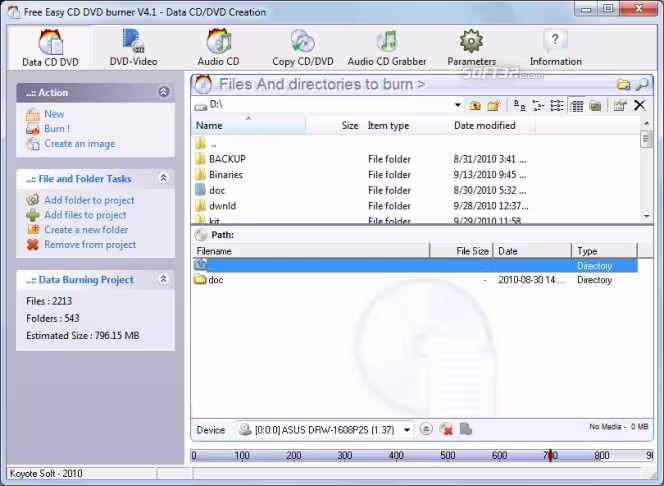Open the D:\ drive path dropdown

pos(457,105)
